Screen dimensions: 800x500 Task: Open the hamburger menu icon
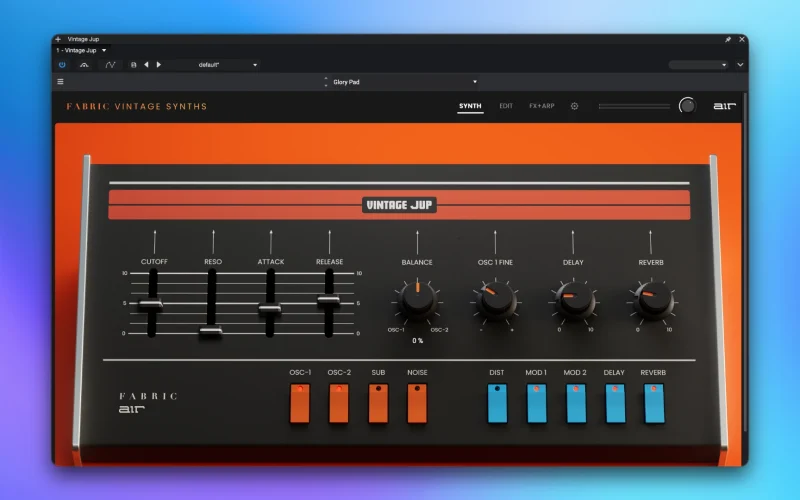coord(60,82)
